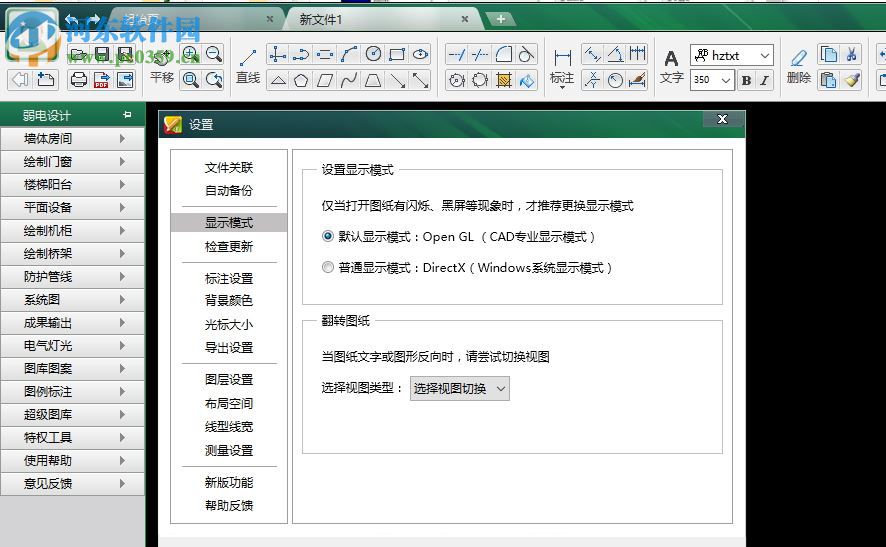Select Open GL default display mode
Image resolution: width=886 pixels, height=547 pixels.
328,236
